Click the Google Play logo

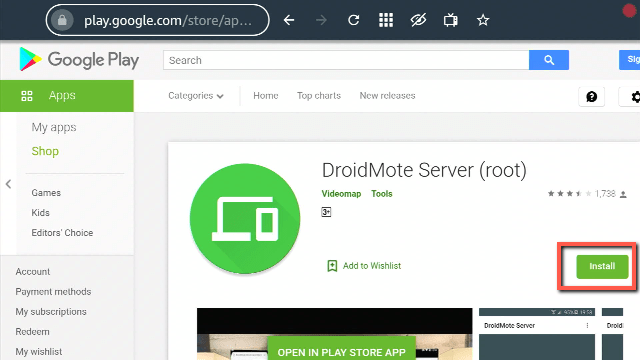click(x=79, y=60)
